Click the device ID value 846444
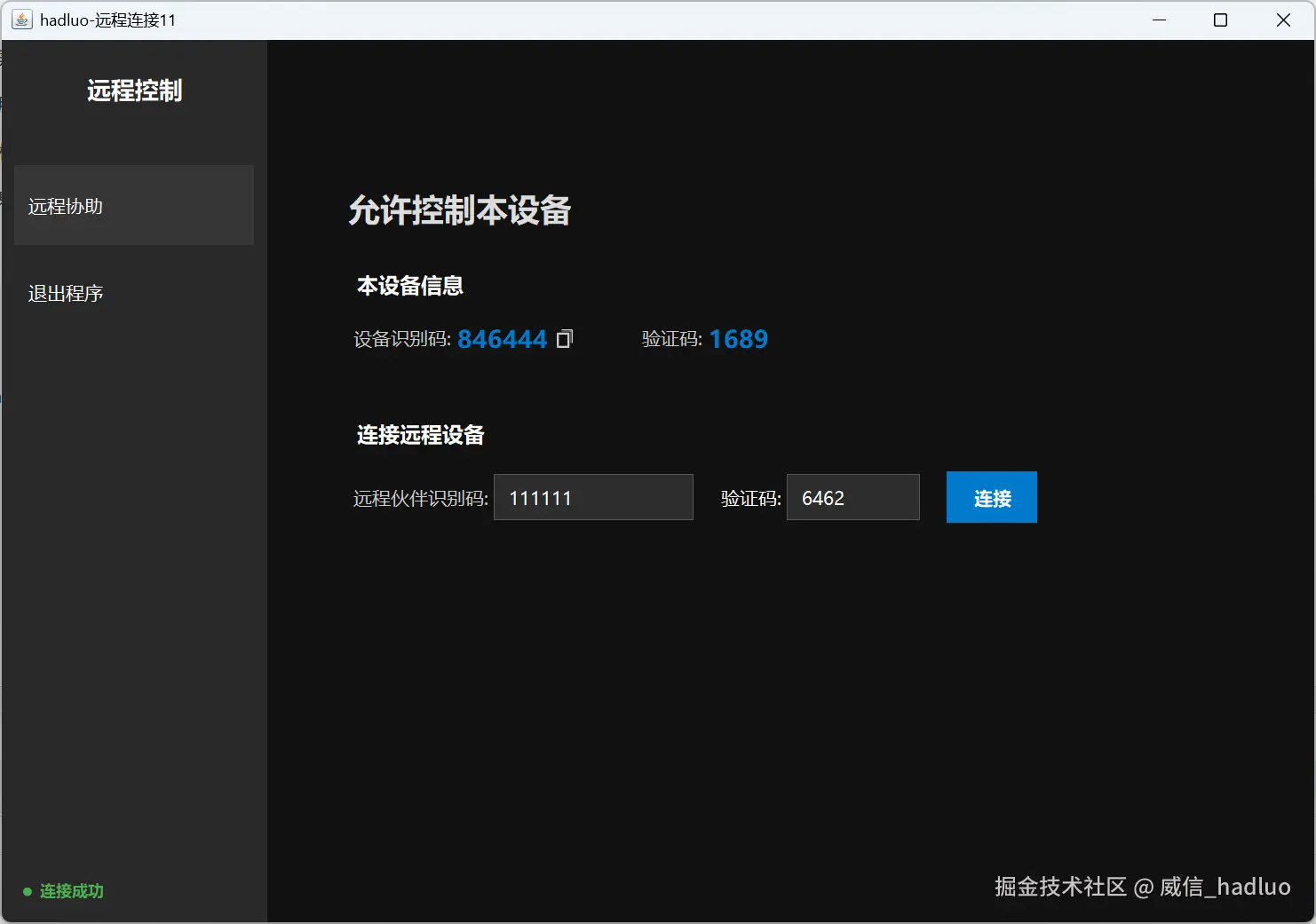Viewport: 1316px width, 924px height. click(x=502, y=339)
